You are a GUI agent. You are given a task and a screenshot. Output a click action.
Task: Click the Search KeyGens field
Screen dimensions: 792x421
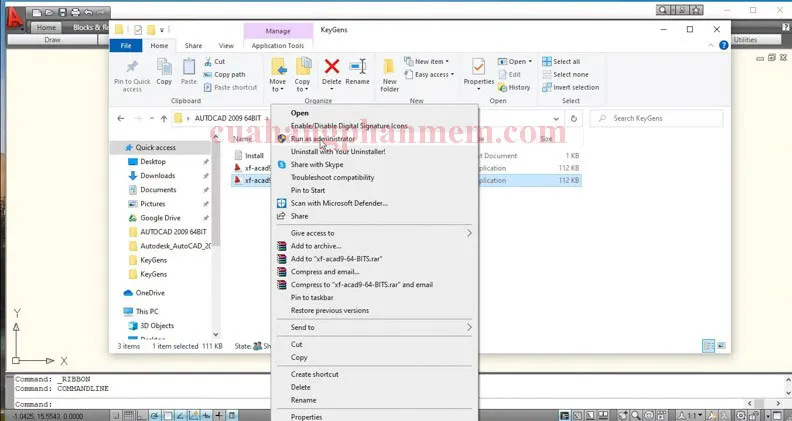point(656,118)
